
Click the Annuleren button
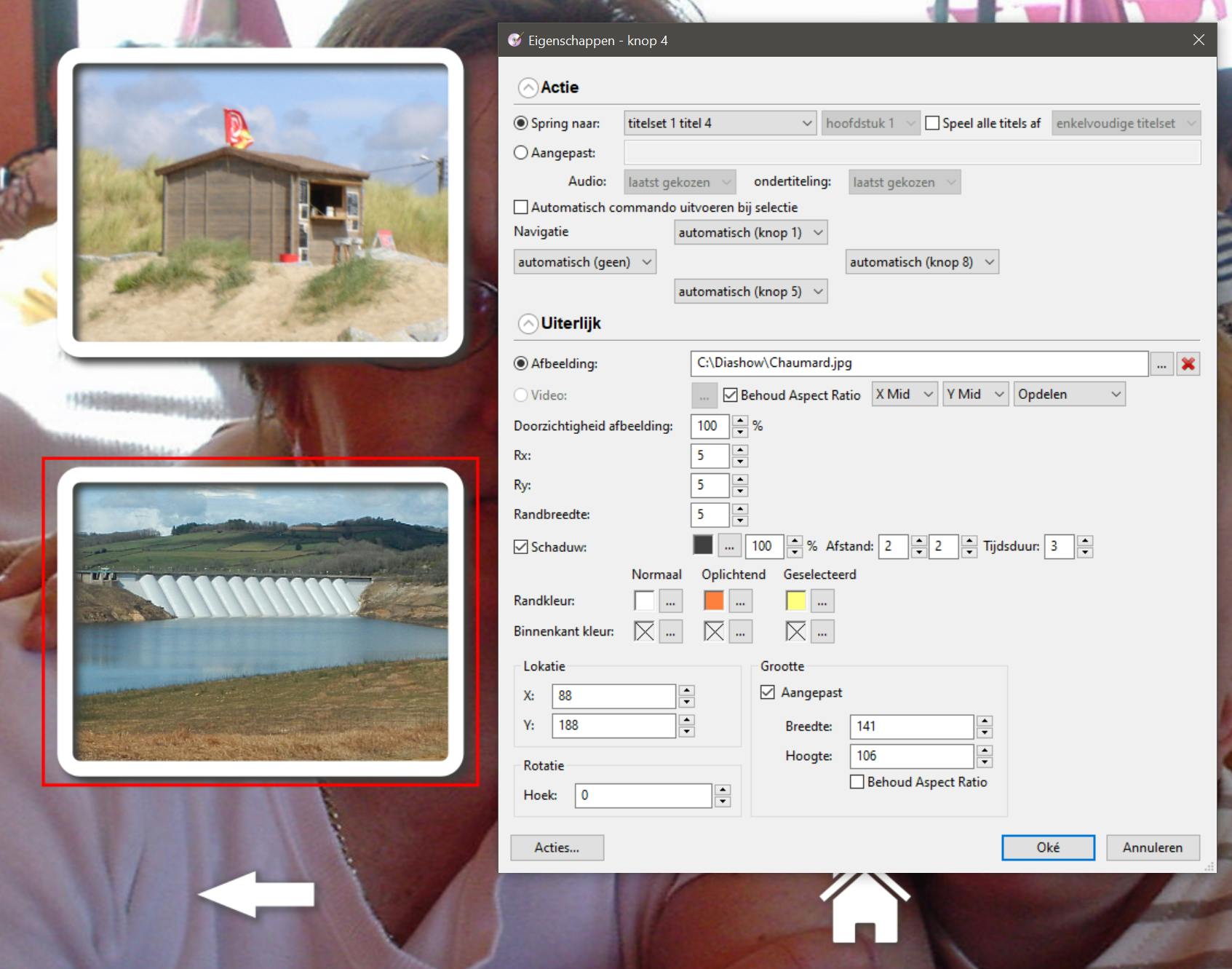[1153, 847]
